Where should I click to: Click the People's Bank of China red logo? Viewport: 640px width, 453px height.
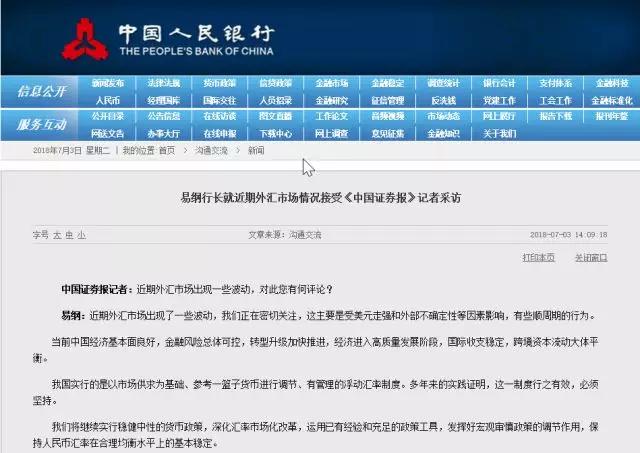pos(85,40)
